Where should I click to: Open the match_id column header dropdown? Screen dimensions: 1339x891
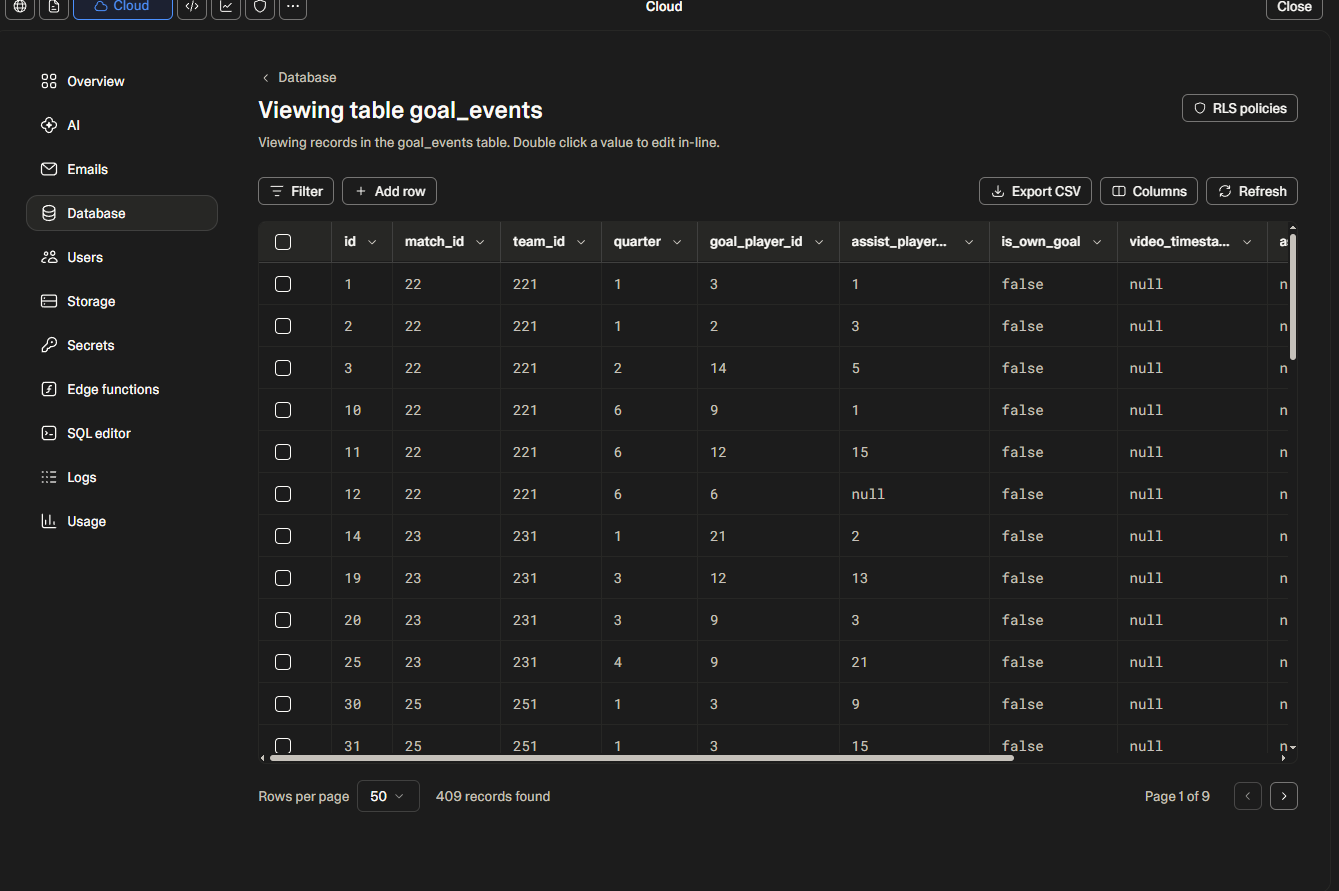click(479, 241)
